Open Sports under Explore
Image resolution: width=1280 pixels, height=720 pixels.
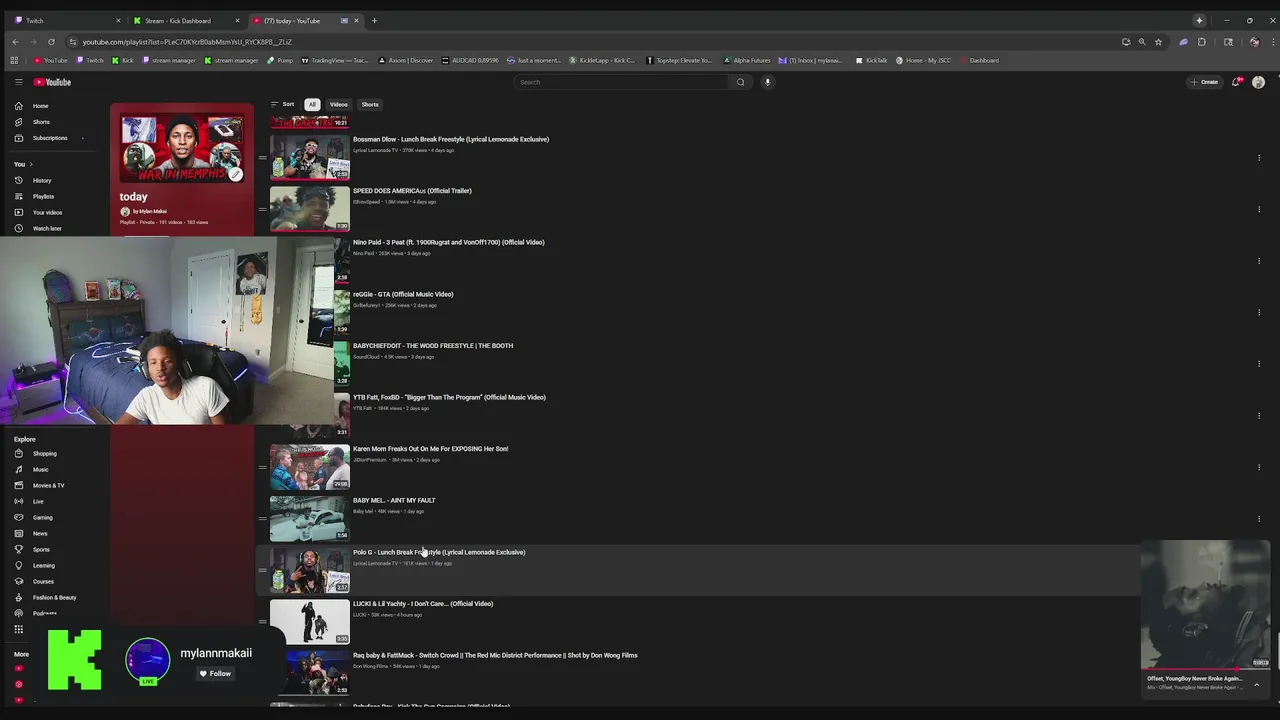(x=41, y=550)
